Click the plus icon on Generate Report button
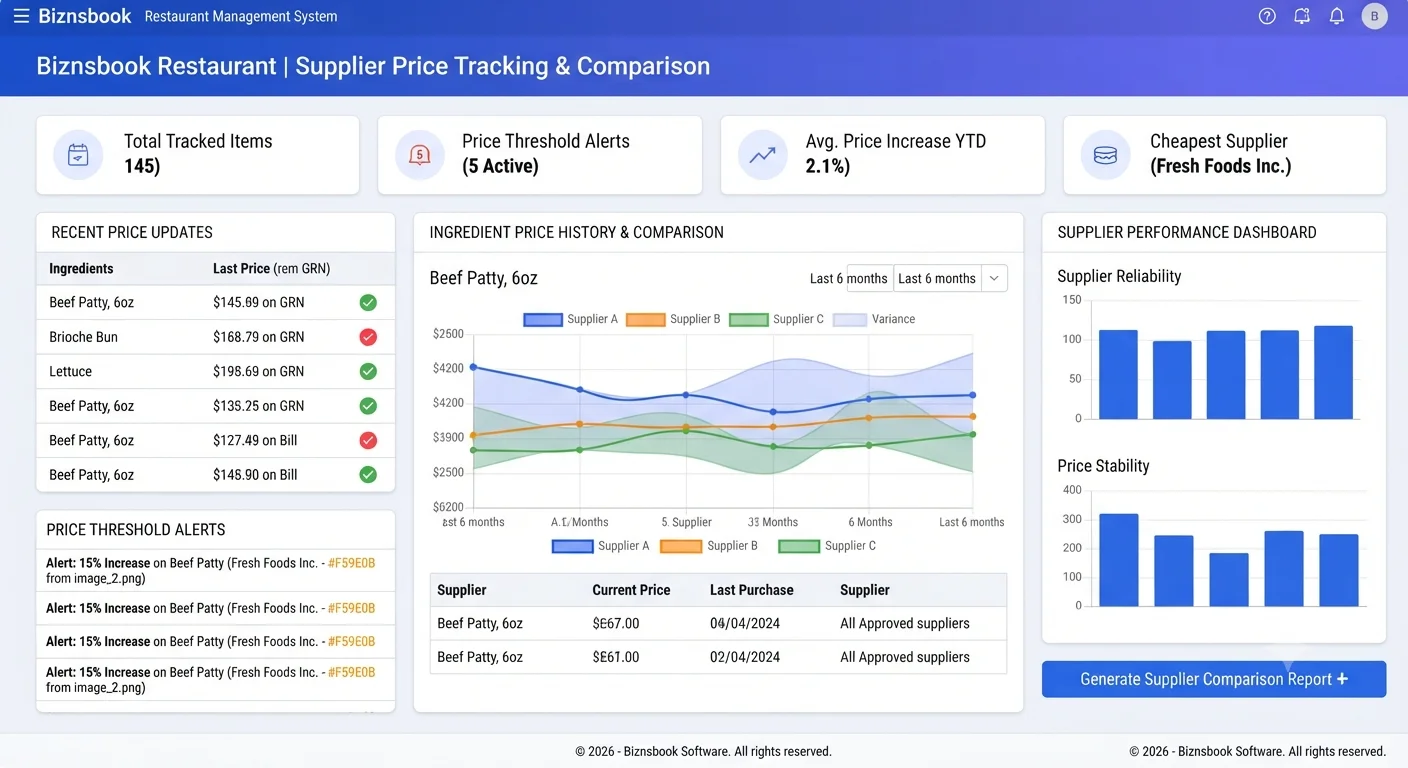The width and height of the screenshot is (1408, 768). click(x=1342, y=679)
